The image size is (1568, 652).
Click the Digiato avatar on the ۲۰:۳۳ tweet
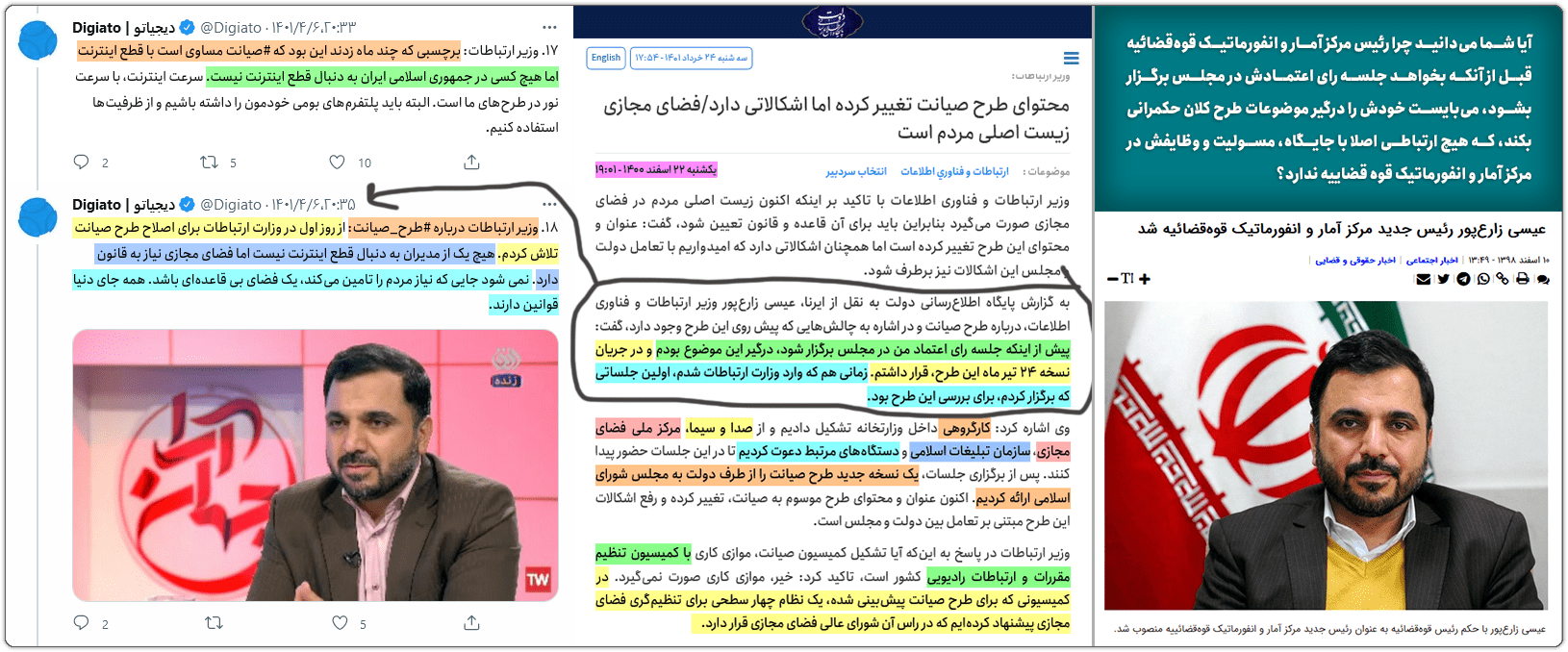39,41
